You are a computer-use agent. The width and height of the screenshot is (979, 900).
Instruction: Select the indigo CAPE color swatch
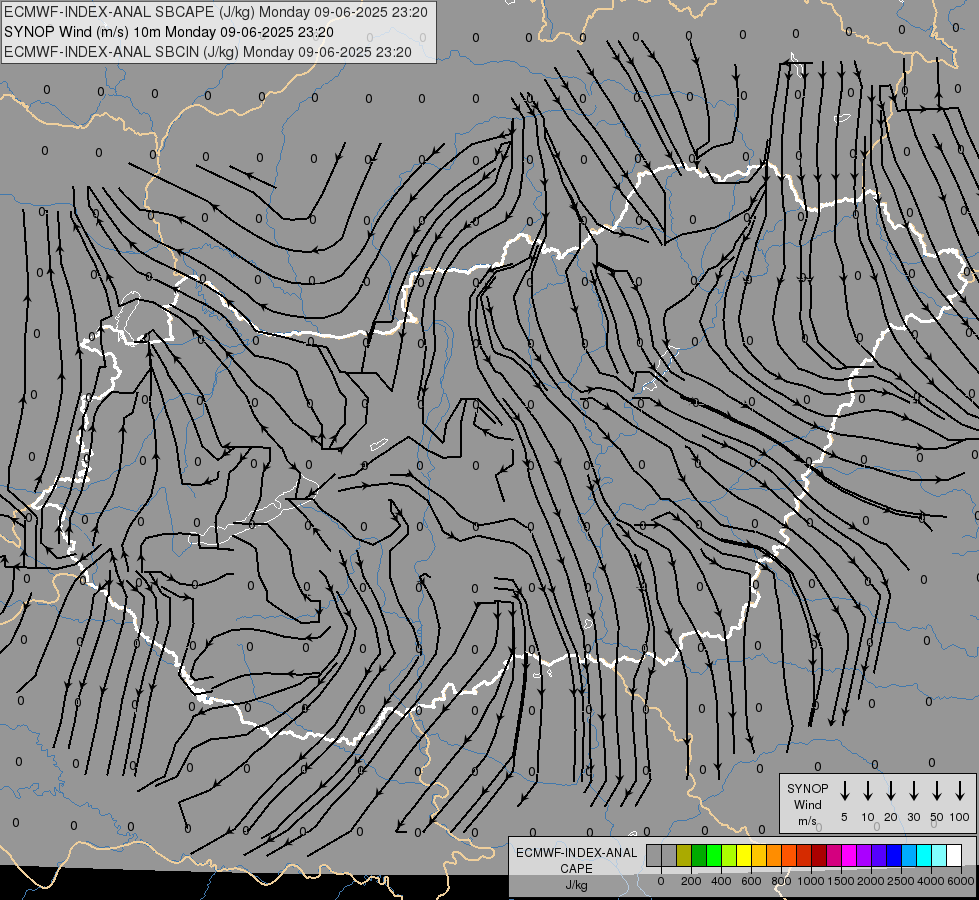coord(878,855)
